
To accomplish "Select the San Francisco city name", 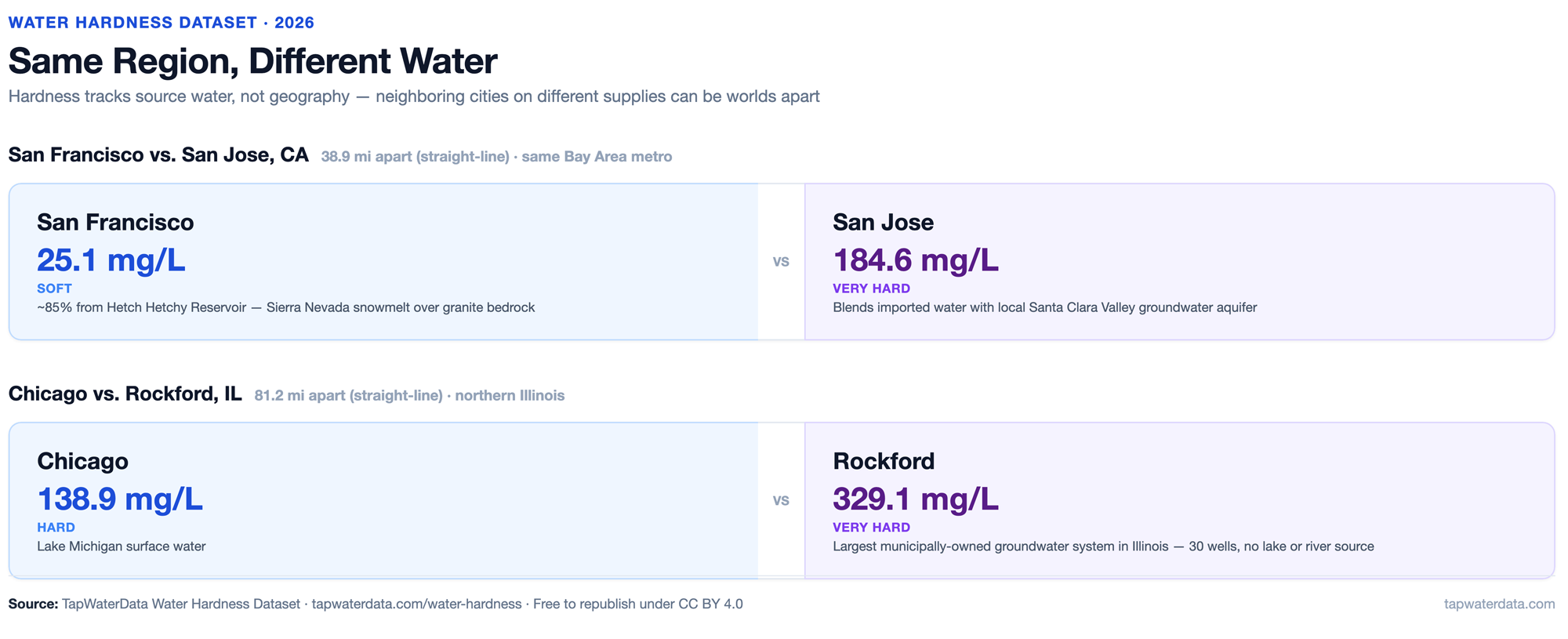I will pos(115,222).
